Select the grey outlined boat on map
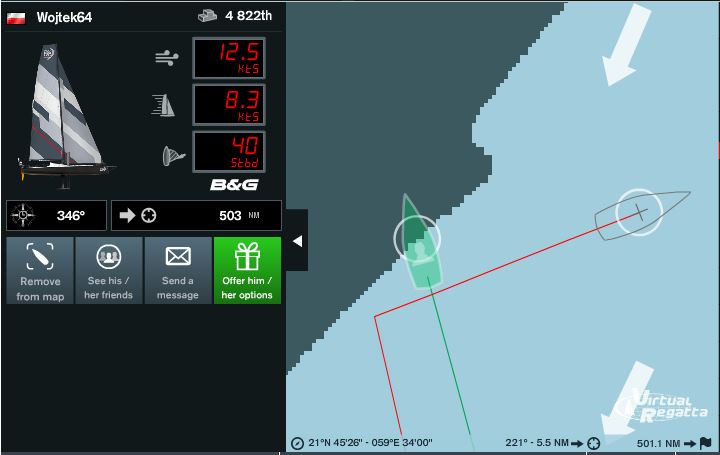Viewport: 720px width, 455px height. click(641, 214)
